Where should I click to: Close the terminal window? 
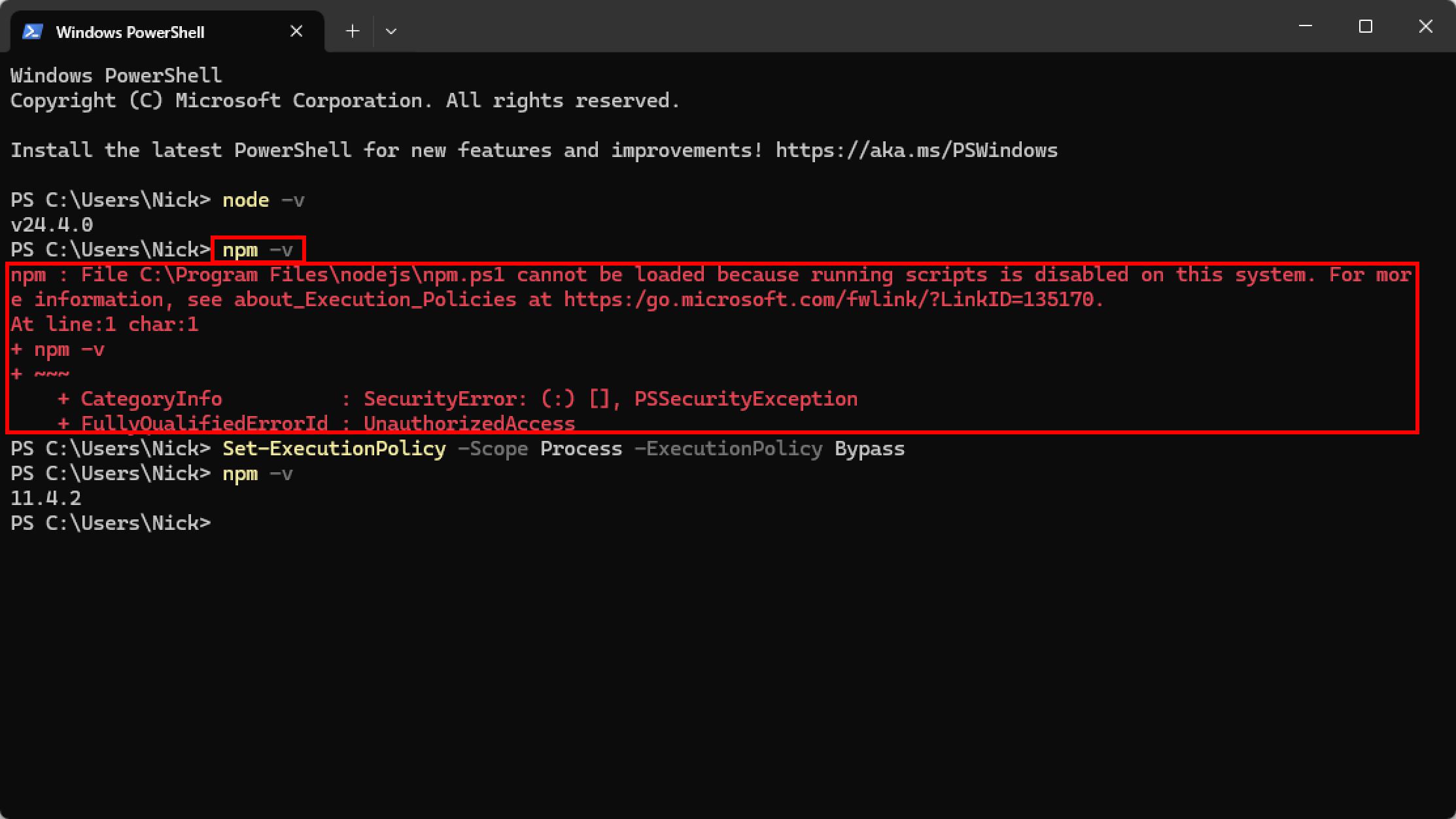(x=1426, y=26)
